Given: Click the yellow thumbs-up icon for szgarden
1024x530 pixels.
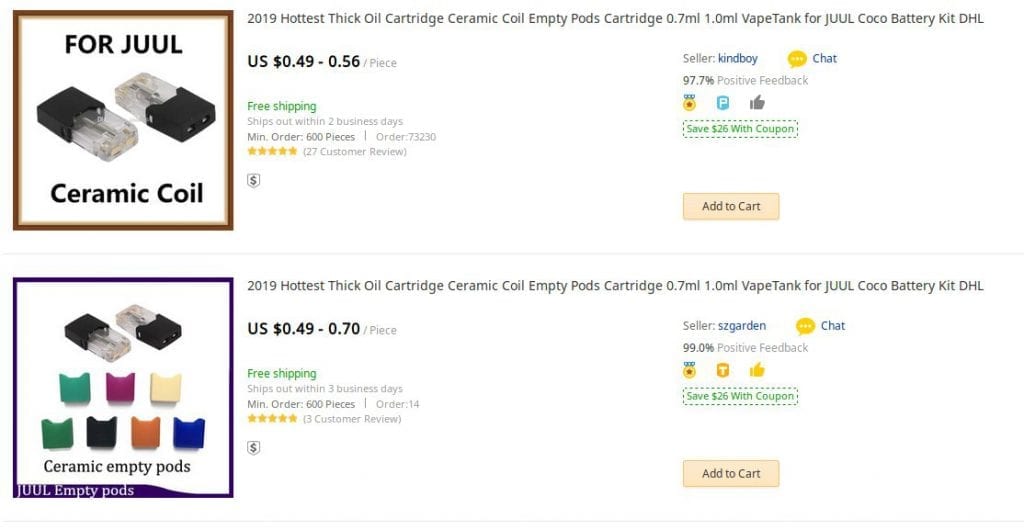Looking at the screenshot, I should pyautogui.click(x=757, y=370).
